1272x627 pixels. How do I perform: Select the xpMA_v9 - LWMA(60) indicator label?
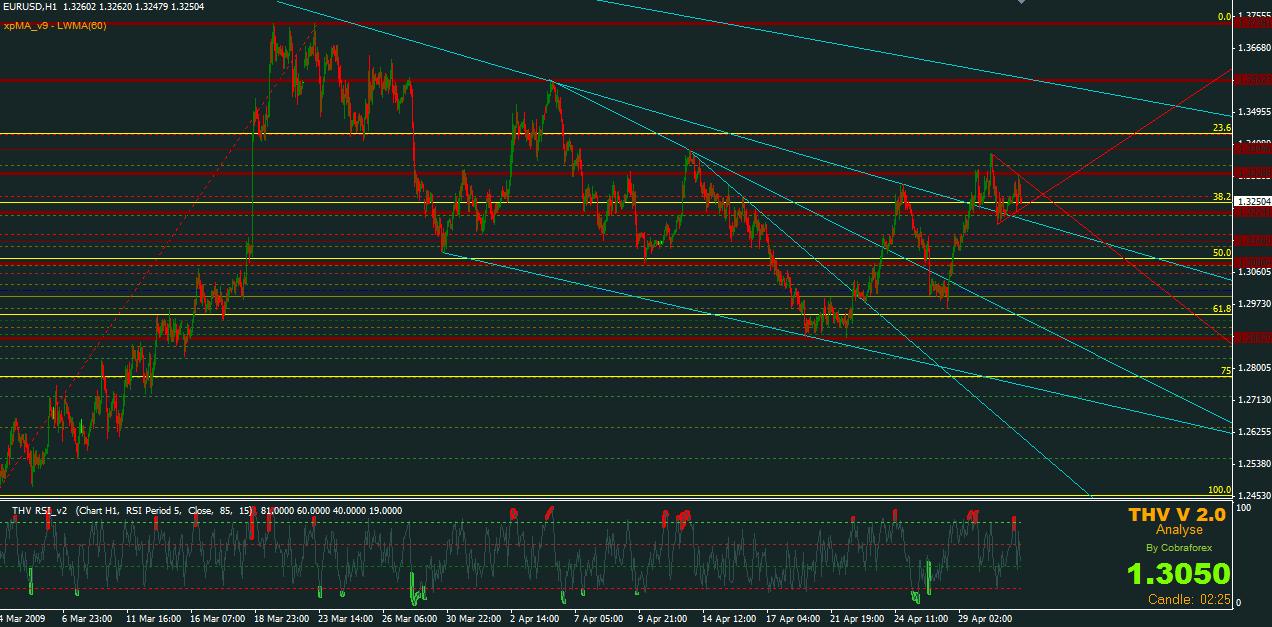click(x=55, y=25)
